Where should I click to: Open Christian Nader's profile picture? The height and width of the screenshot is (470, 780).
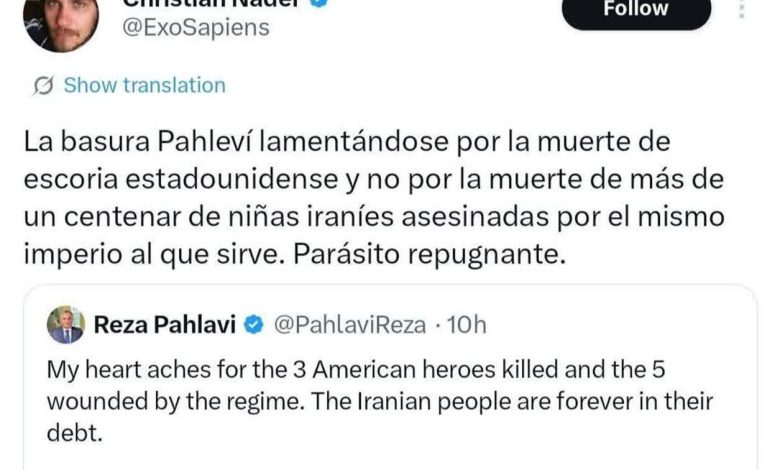pos(61,22)
